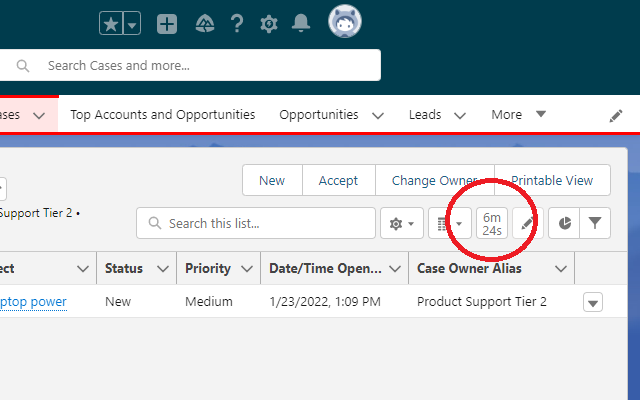
Task: Click the user avatar profile icon
Action: [344, 22]
